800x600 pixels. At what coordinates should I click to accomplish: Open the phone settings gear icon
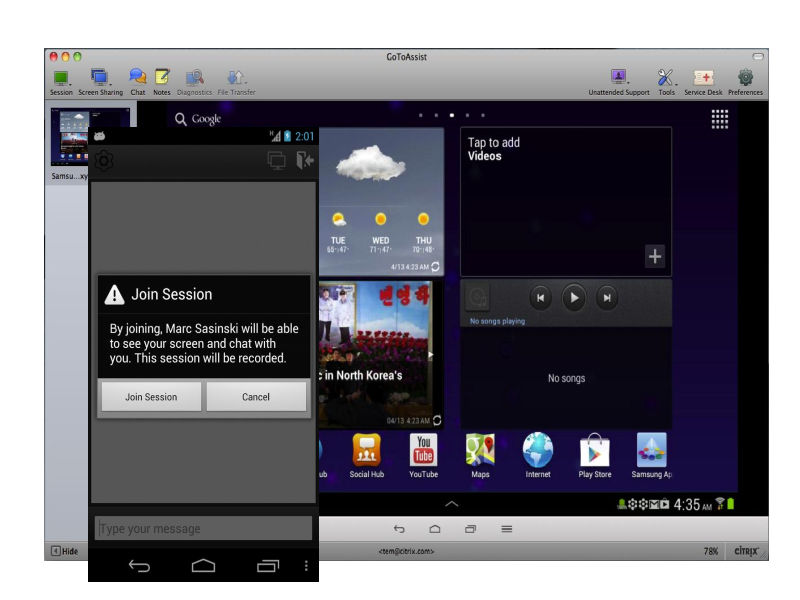tap(104, 161)
